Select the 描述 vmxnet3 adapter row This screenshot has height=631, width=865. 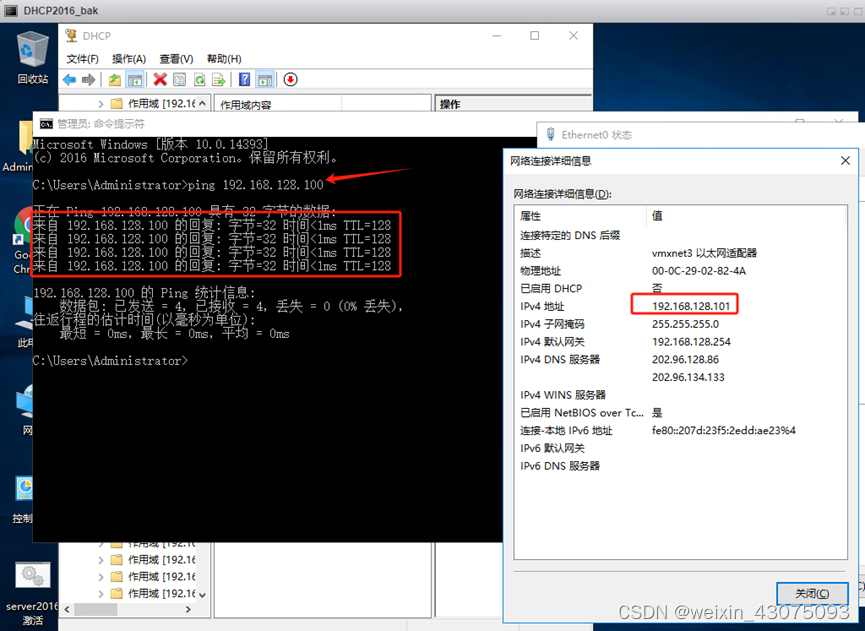click(680, 253)
